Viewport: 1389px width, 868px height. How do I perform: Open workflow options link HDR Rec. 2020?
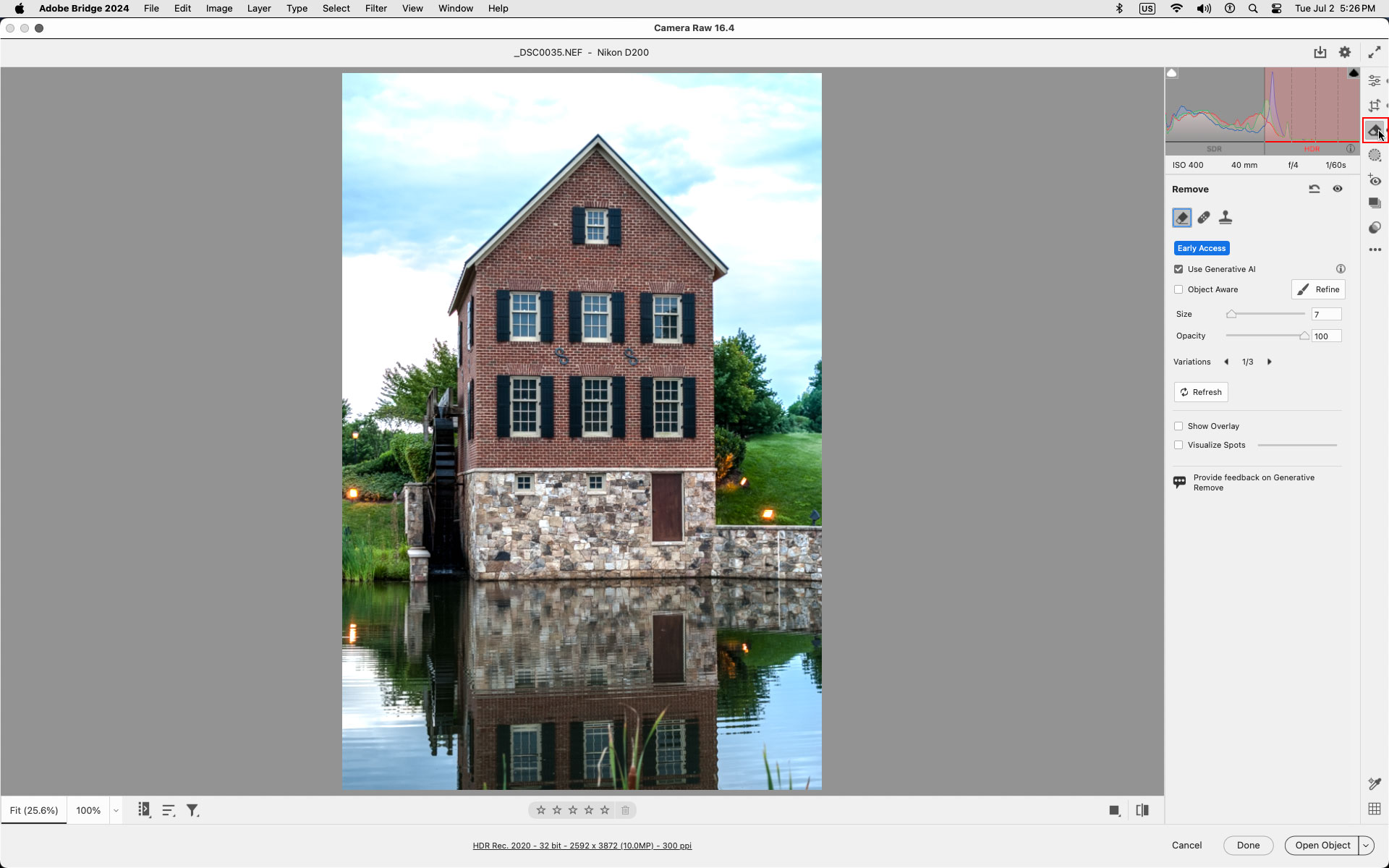tap(582, 846)
